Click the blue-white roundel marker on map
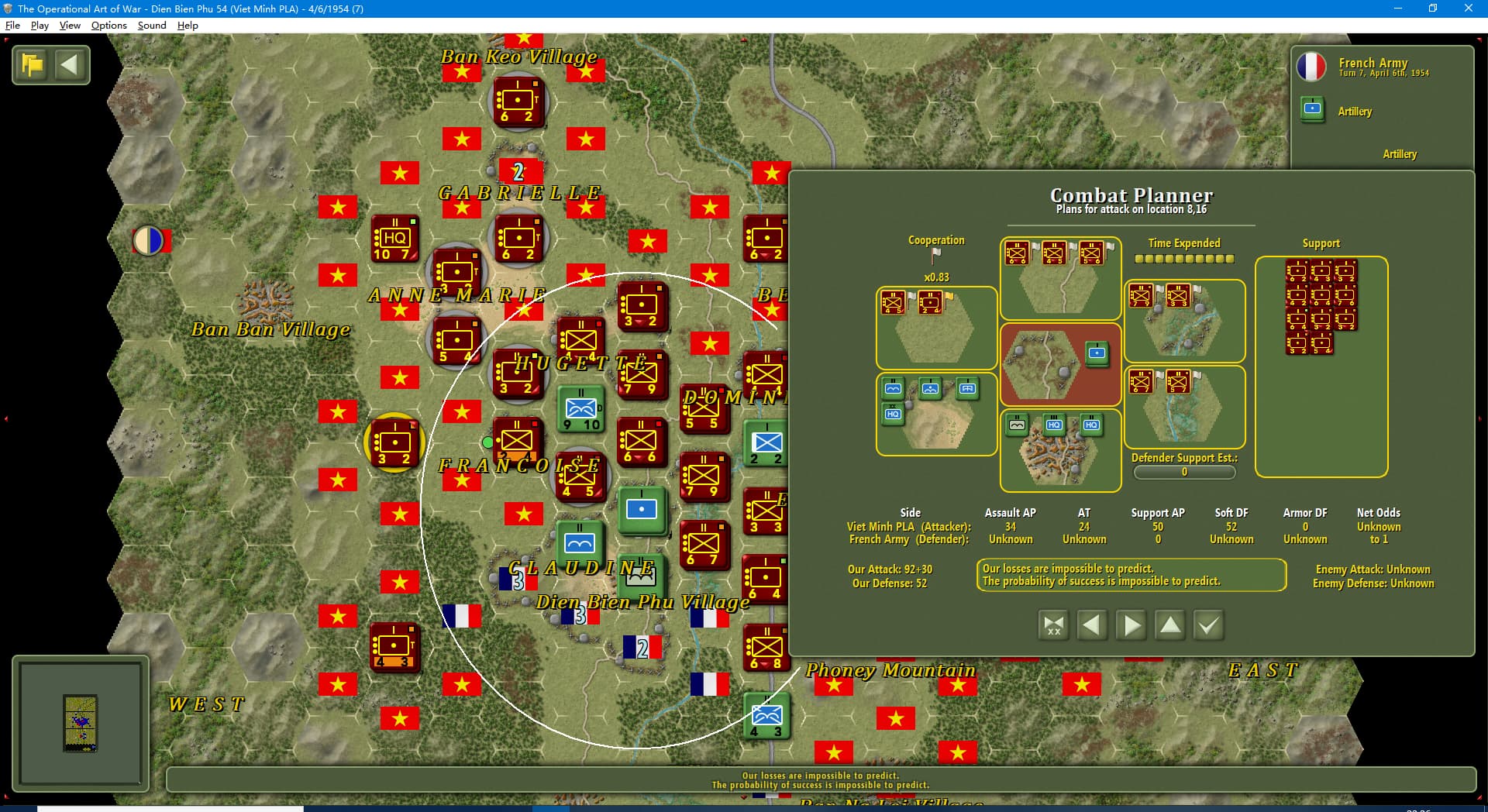Screen dimensions: 1488x812 click(149, 241)
